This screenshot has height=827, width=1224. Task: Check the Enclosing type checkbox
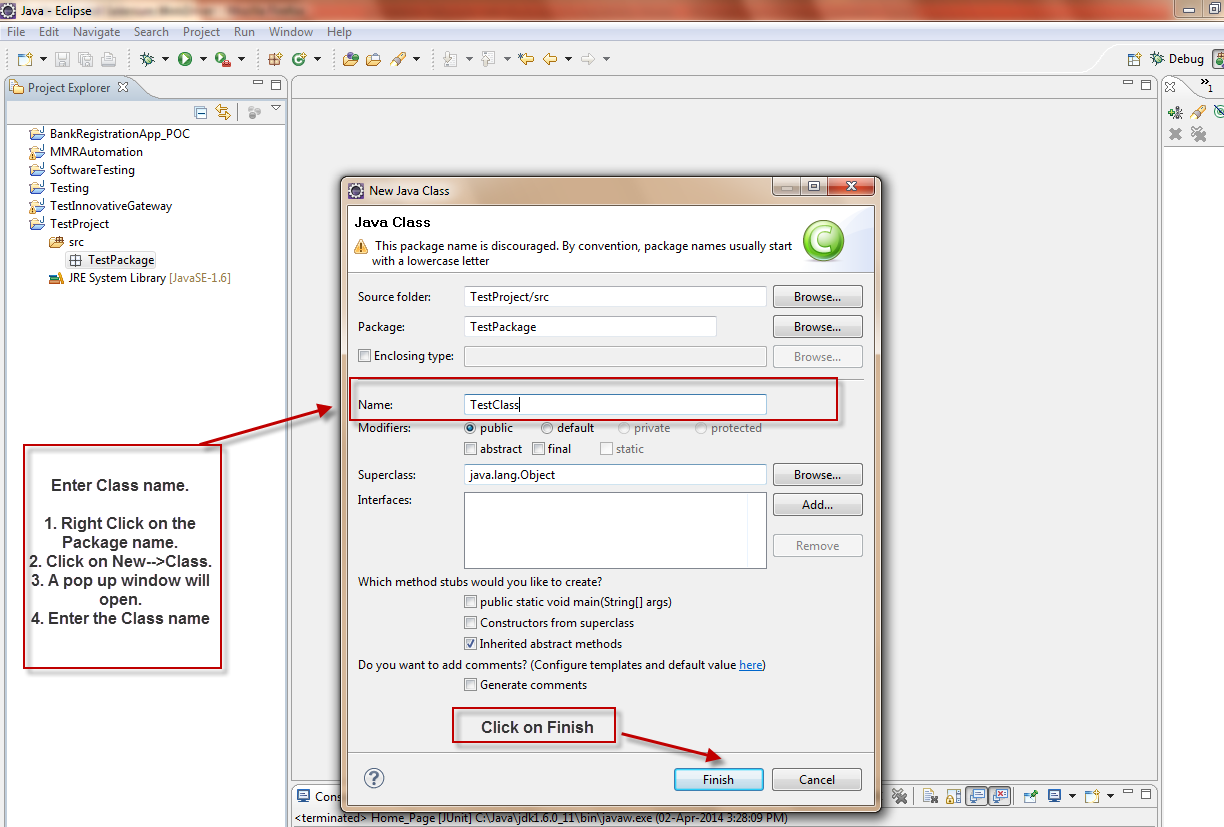tap(364, 356)
